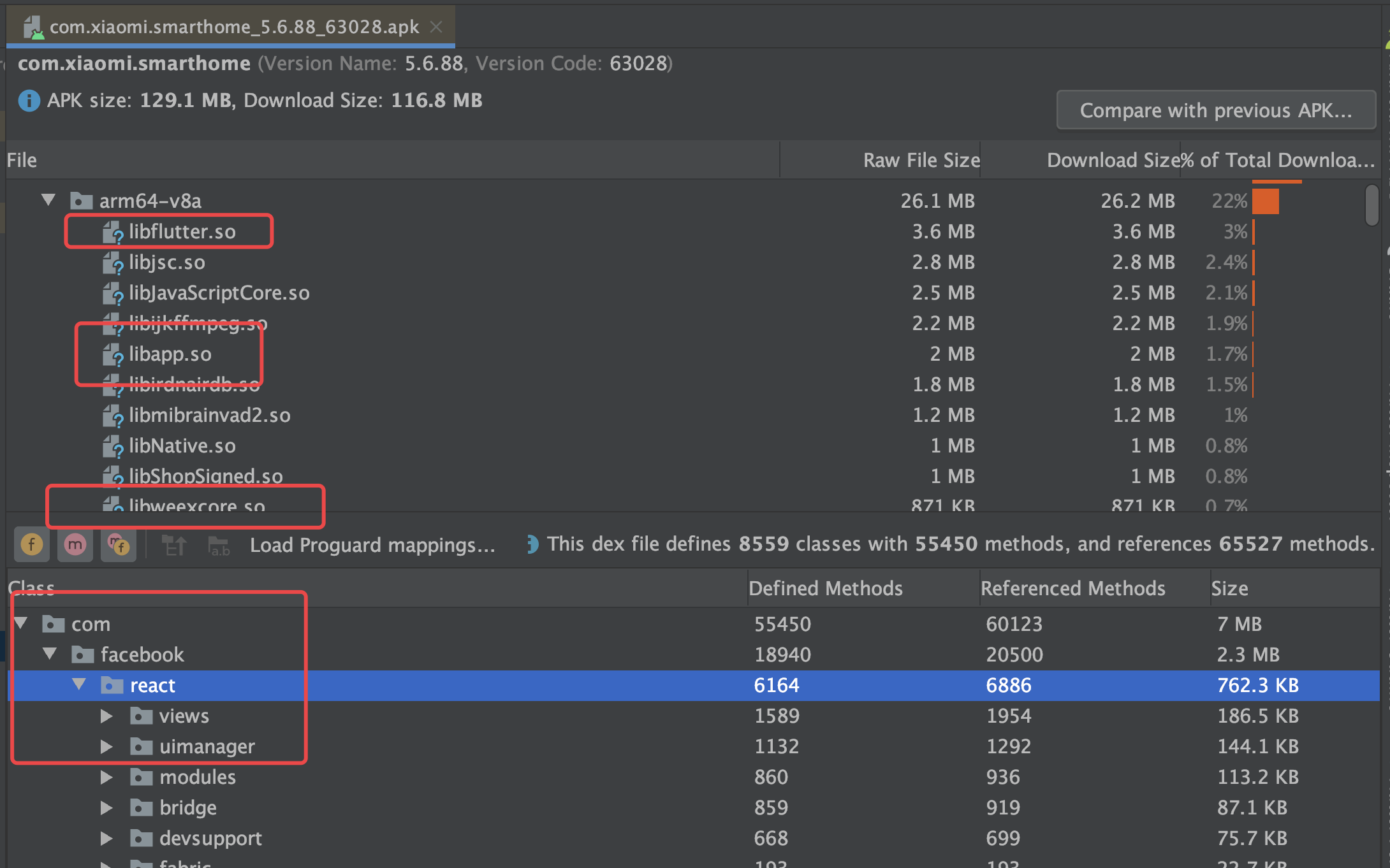Screen dimensions: 1390x868
Task: Toggle show referenced methods and fields
Action: click(119, 545)
